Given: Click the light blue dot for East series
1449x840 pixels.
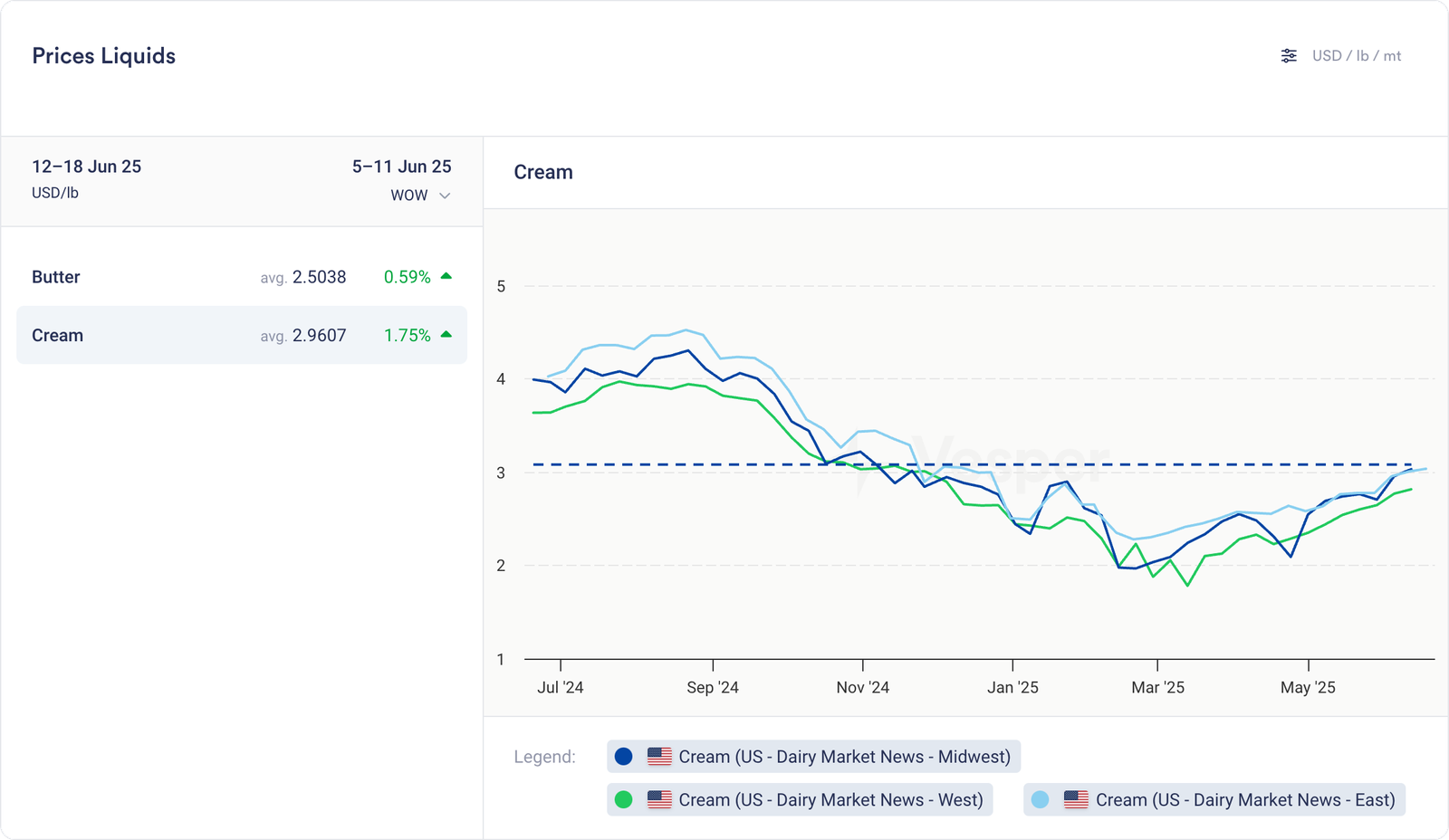Looking at the screenshot, I should click(x=1040, y=800).
